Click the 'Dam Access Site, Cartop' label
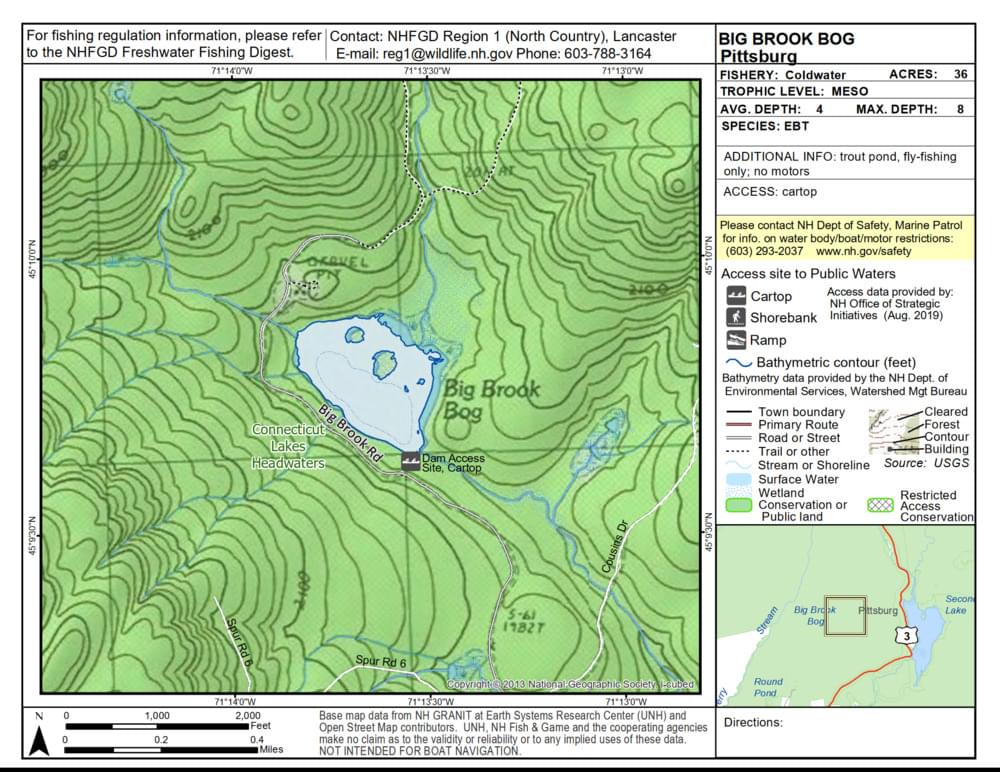The image size is (1000, 772). 453,463
